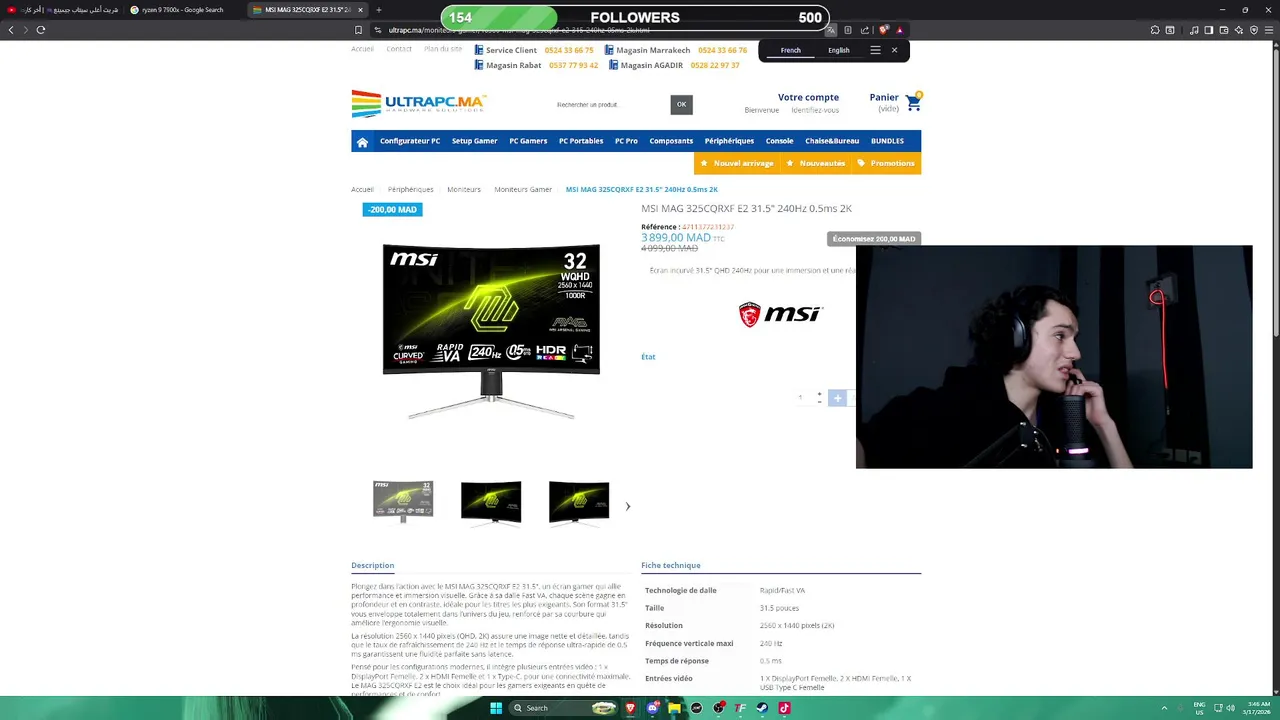
Task: Open the PC Pro menu
Action: point(626,141)
